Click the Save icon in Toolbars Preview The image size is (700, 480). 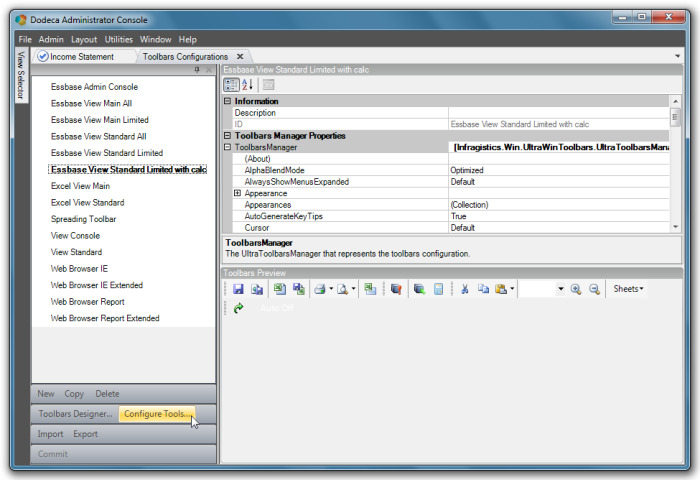(238, 289)
